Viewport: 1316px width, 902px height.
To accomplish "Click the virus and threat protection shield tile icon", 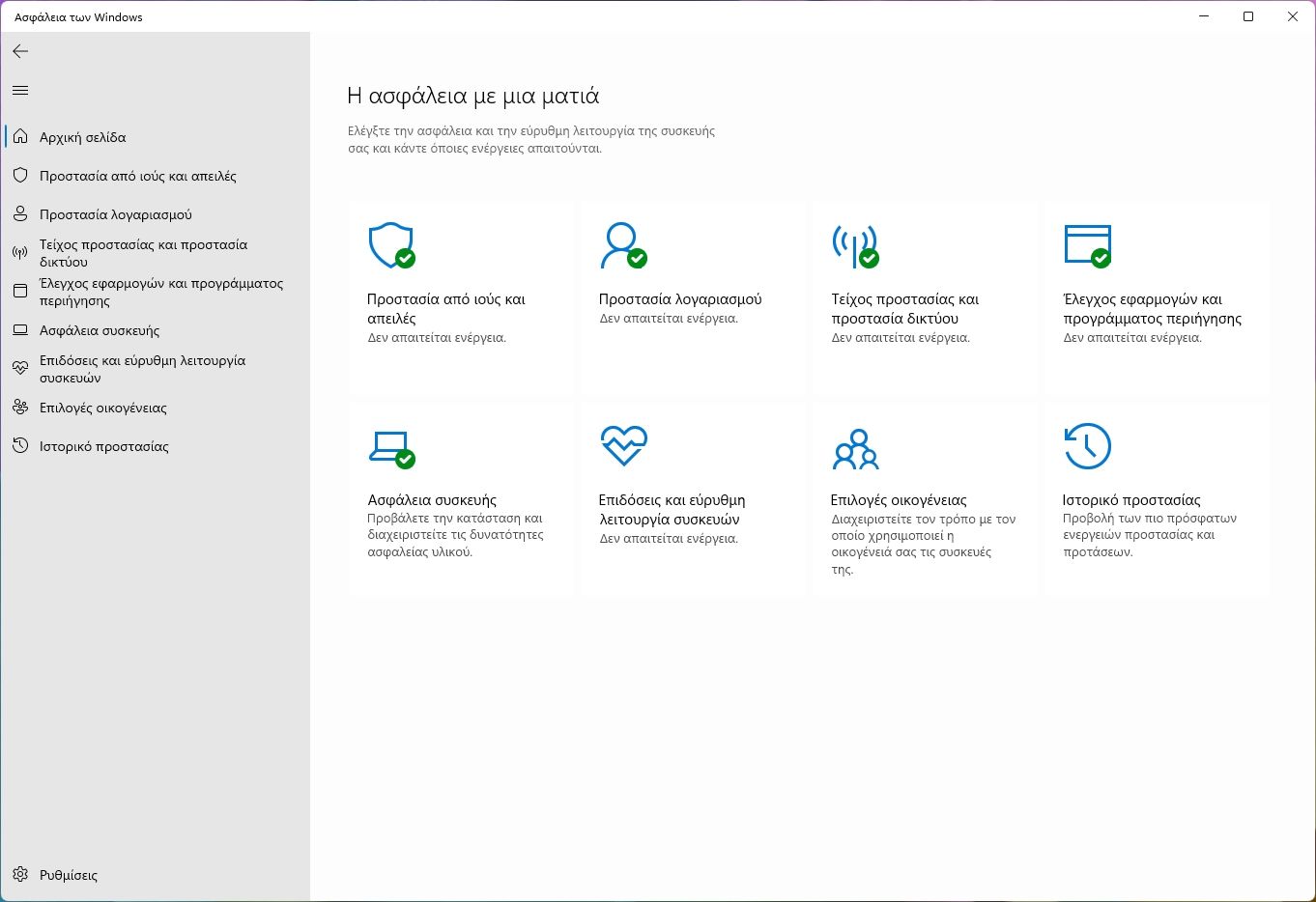I will coord(391,245).
